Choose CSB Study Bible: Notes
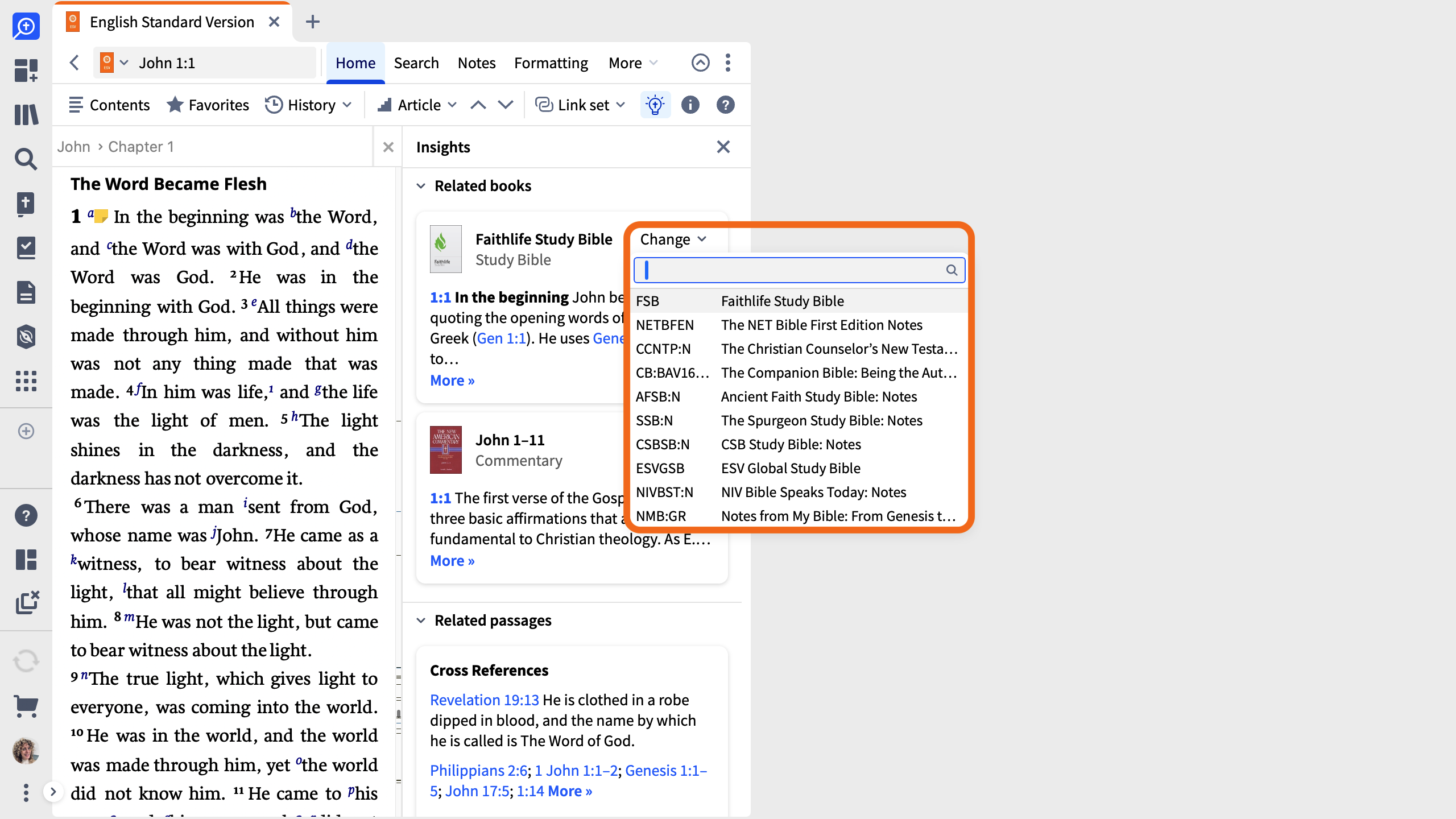The width and height of the screenshot is (1456, 819). [x=800, y=444]
